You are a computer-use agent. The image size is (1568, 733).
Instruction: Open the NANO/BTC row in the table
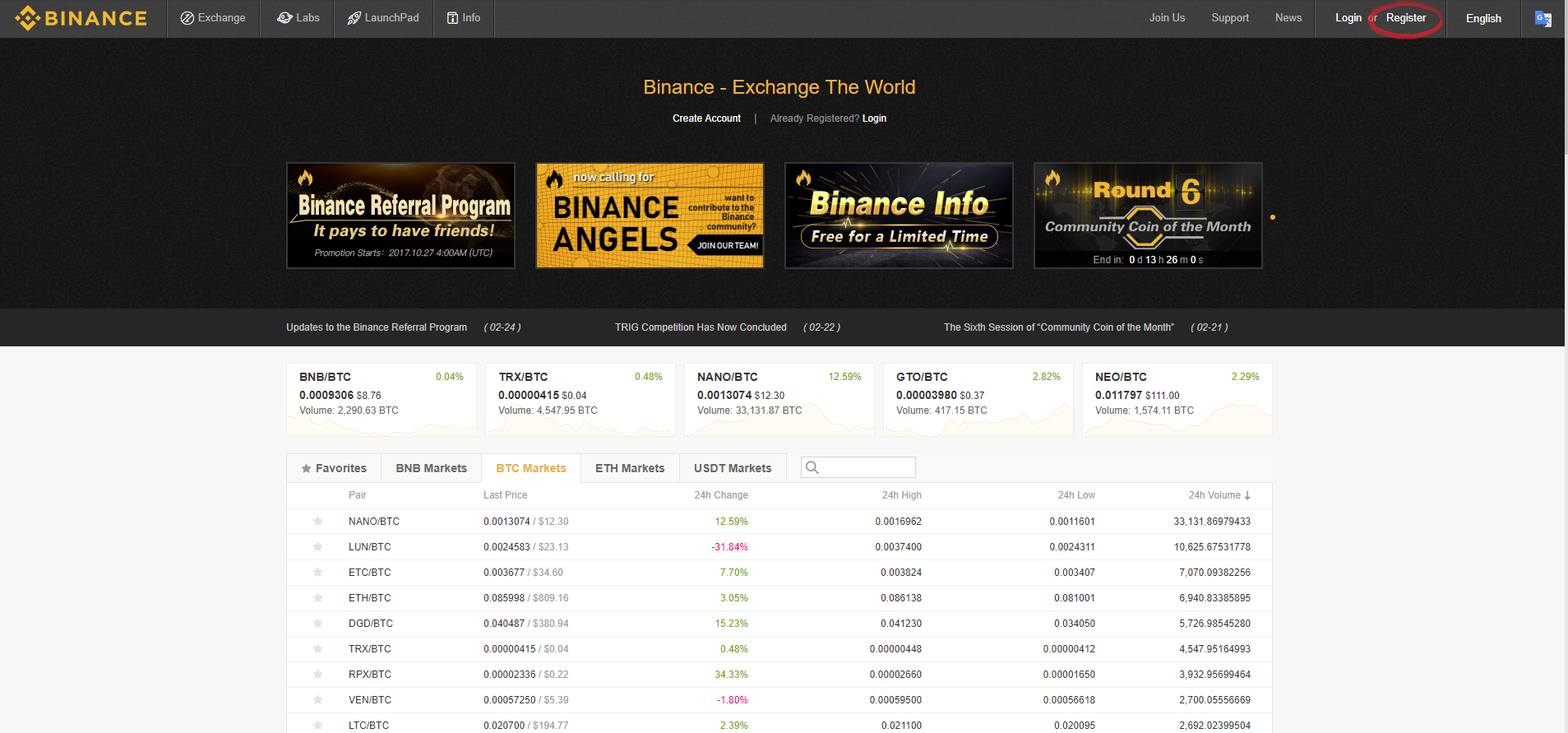coord(779,522)
